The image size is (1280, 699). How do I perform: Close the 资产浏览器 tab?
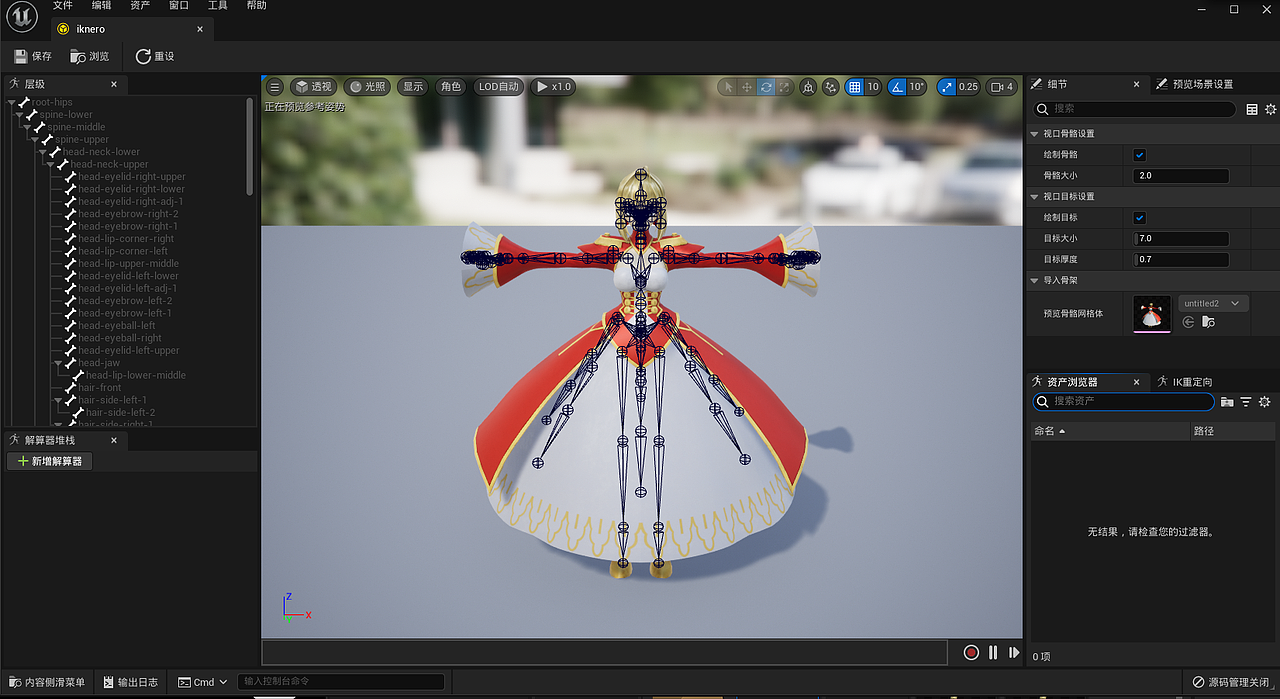pyautogui.click(x=1137, y=382)
